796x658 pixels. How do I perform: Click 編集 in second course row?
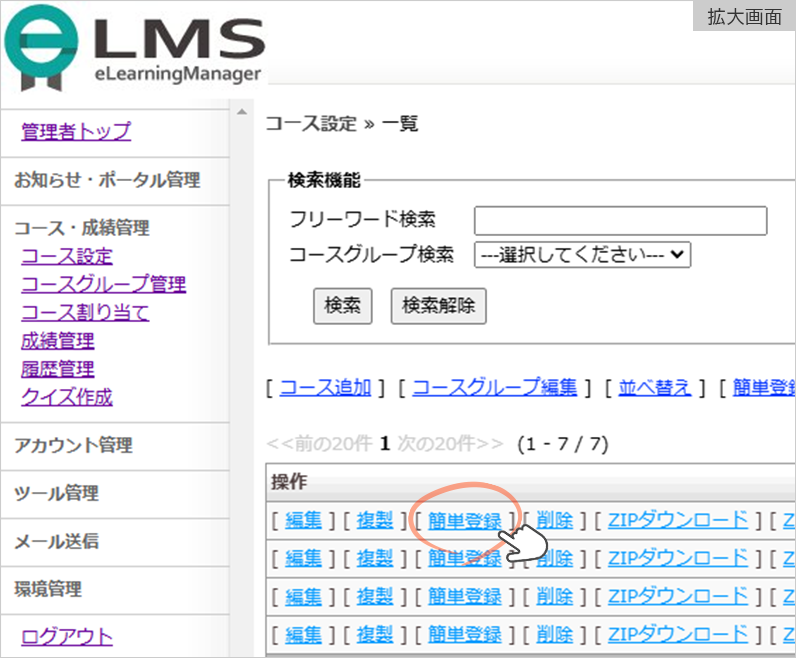click(x=304, y=558)
